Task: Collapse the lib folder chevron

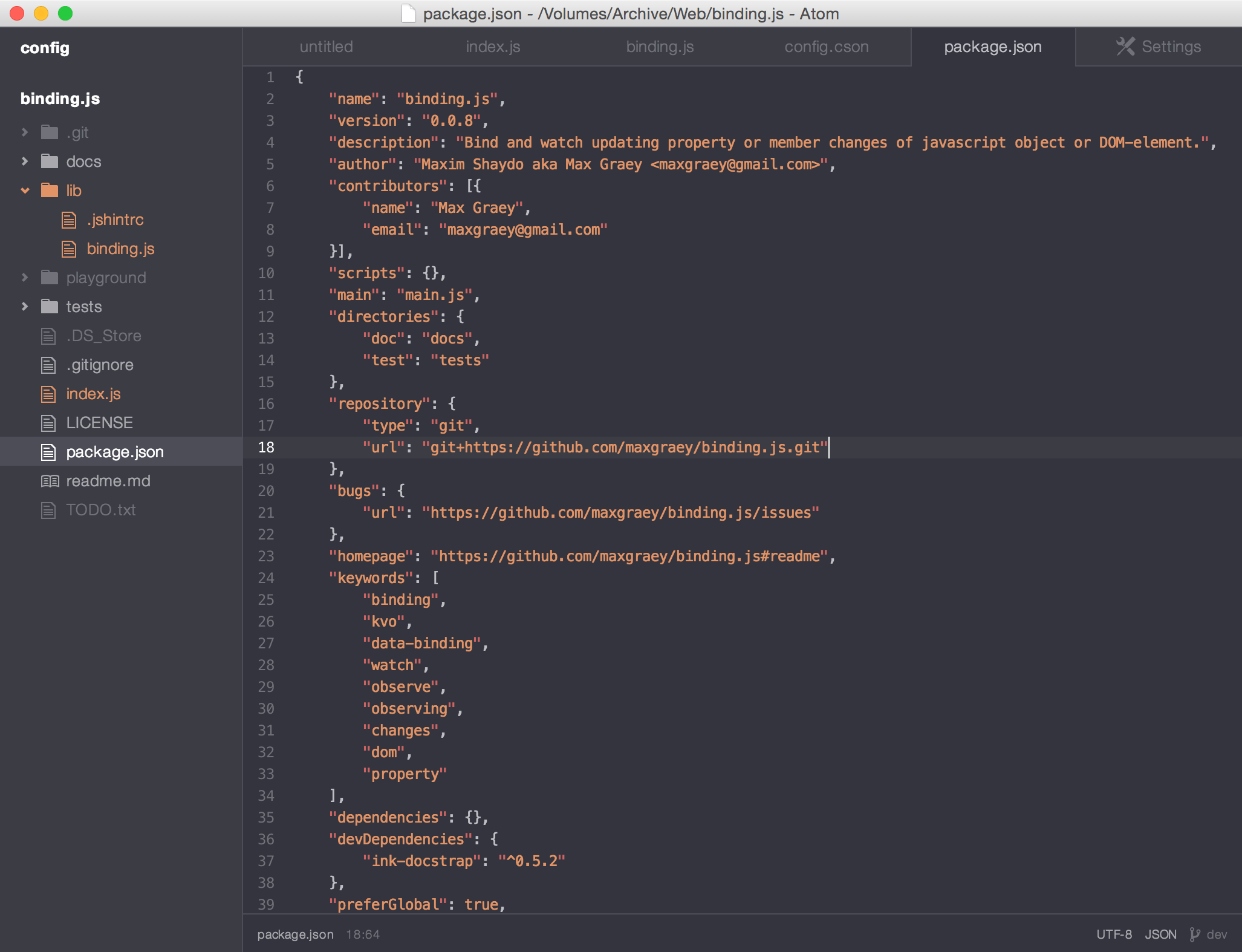Action: tap(25, 191)
